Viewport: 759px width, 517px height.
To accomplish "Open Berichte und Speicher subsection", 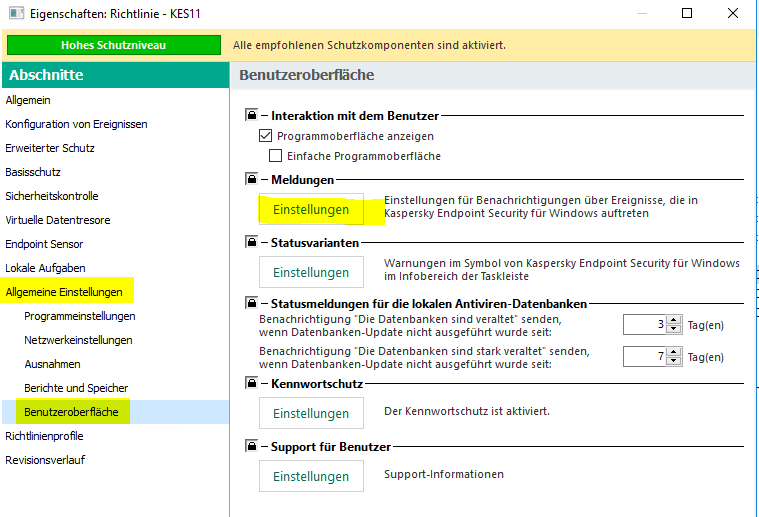I will (x=76, y=388).
